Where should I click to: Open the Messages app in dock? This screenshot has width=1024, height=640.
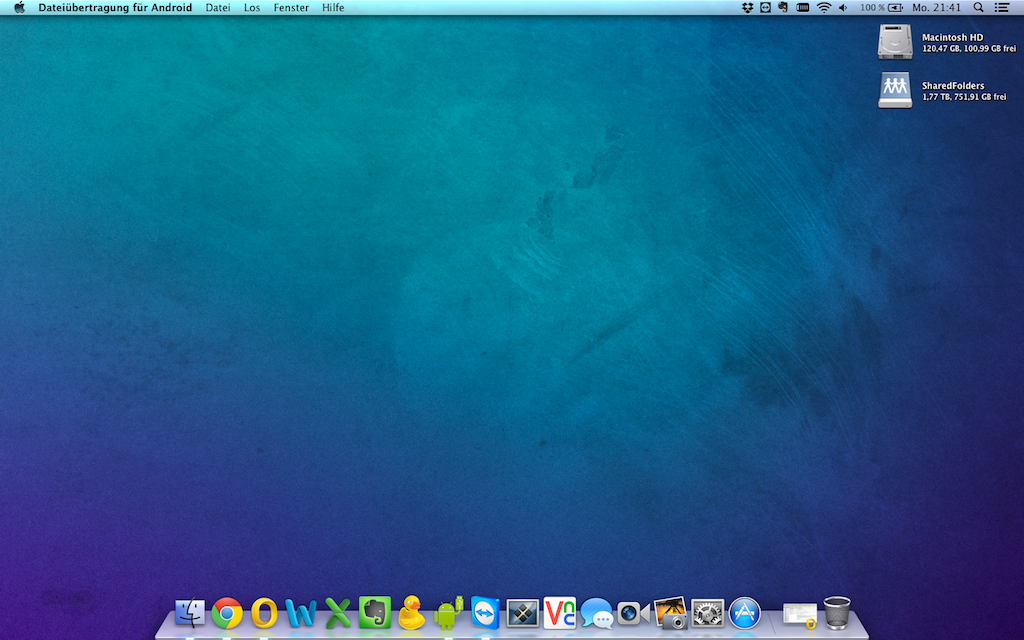click(x=597, y=612)
